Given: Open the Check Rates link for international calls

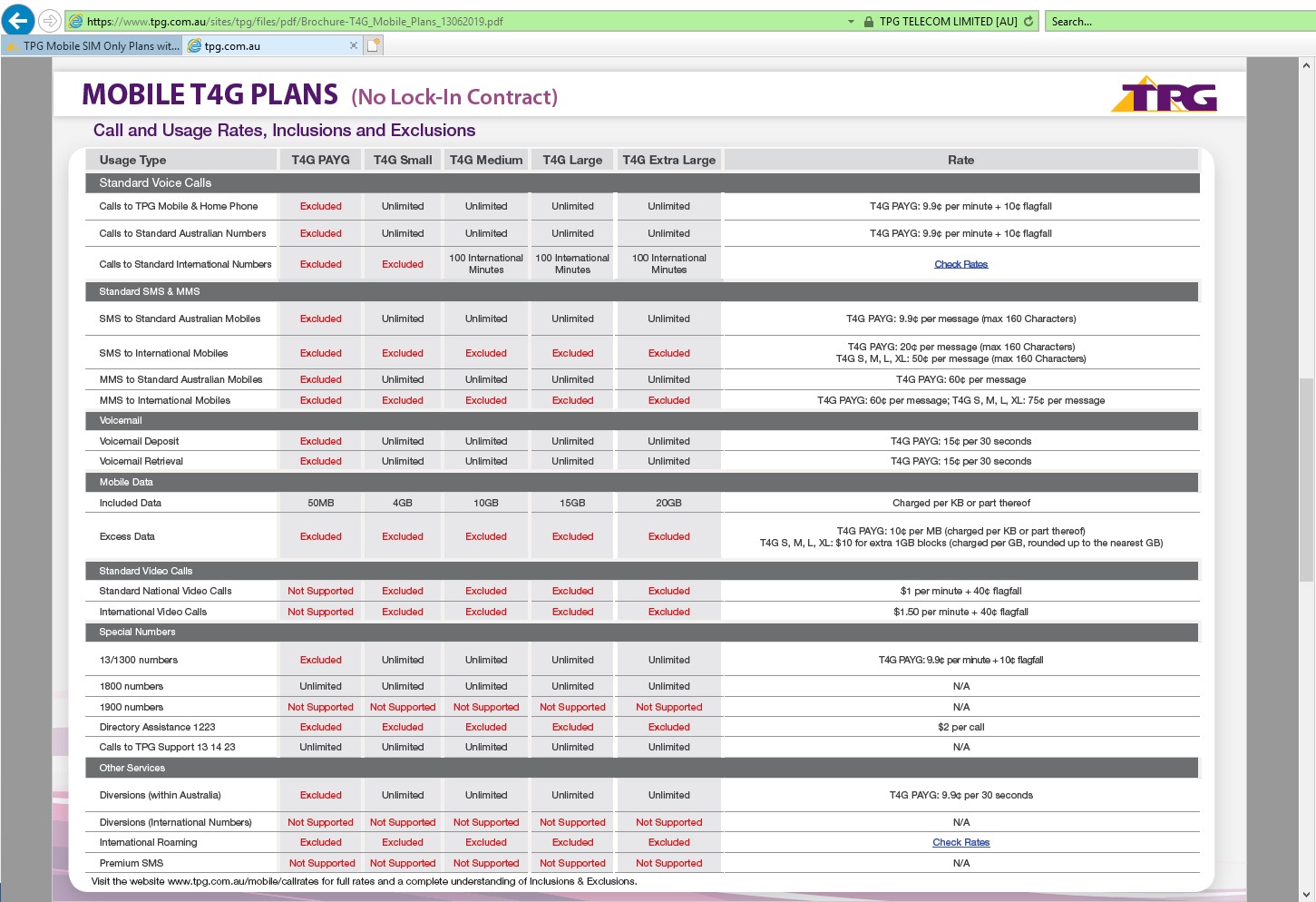Looking at the screenshot, I should (x=960, y=264).
